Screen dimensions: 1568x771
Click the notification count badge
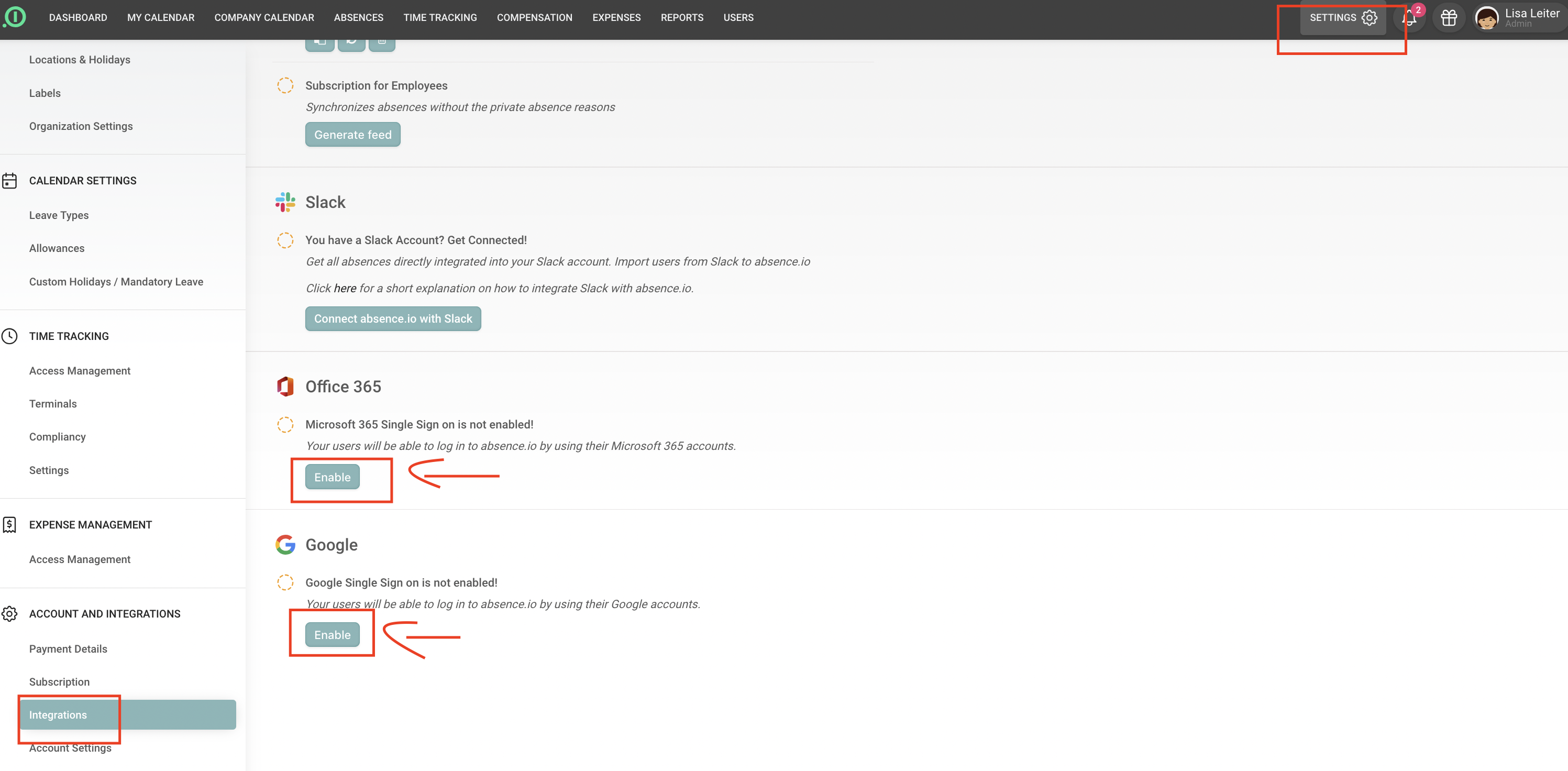(x=1418, y=10)
